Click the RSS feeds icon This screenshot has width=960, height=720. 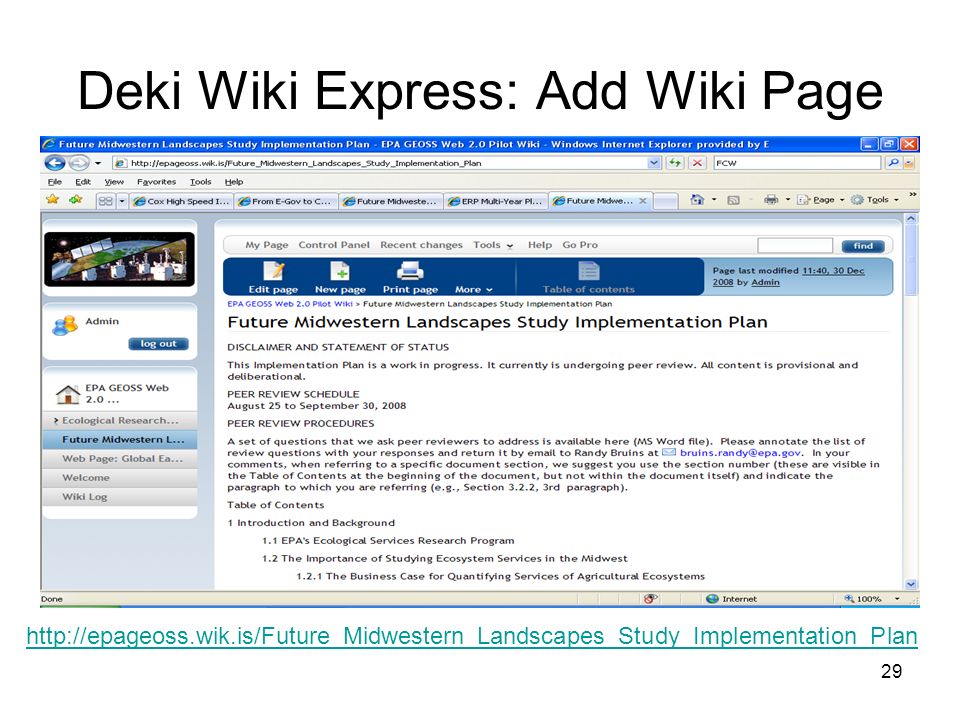733,200
